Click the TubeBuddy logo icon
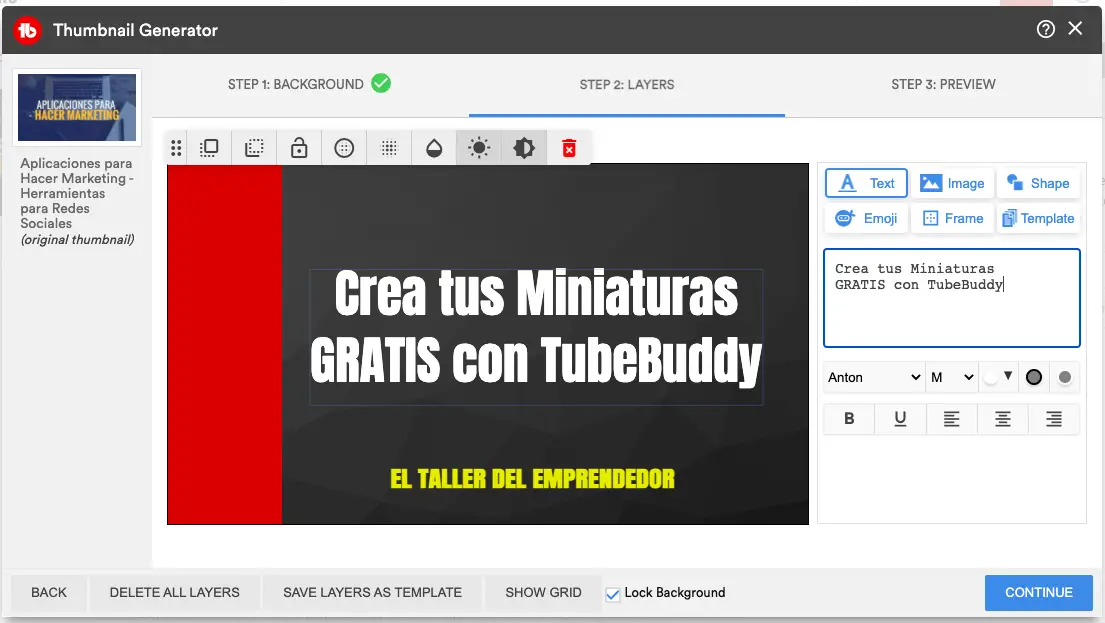Viewport: 1105px width, 623px height. [x=27, y=30]
